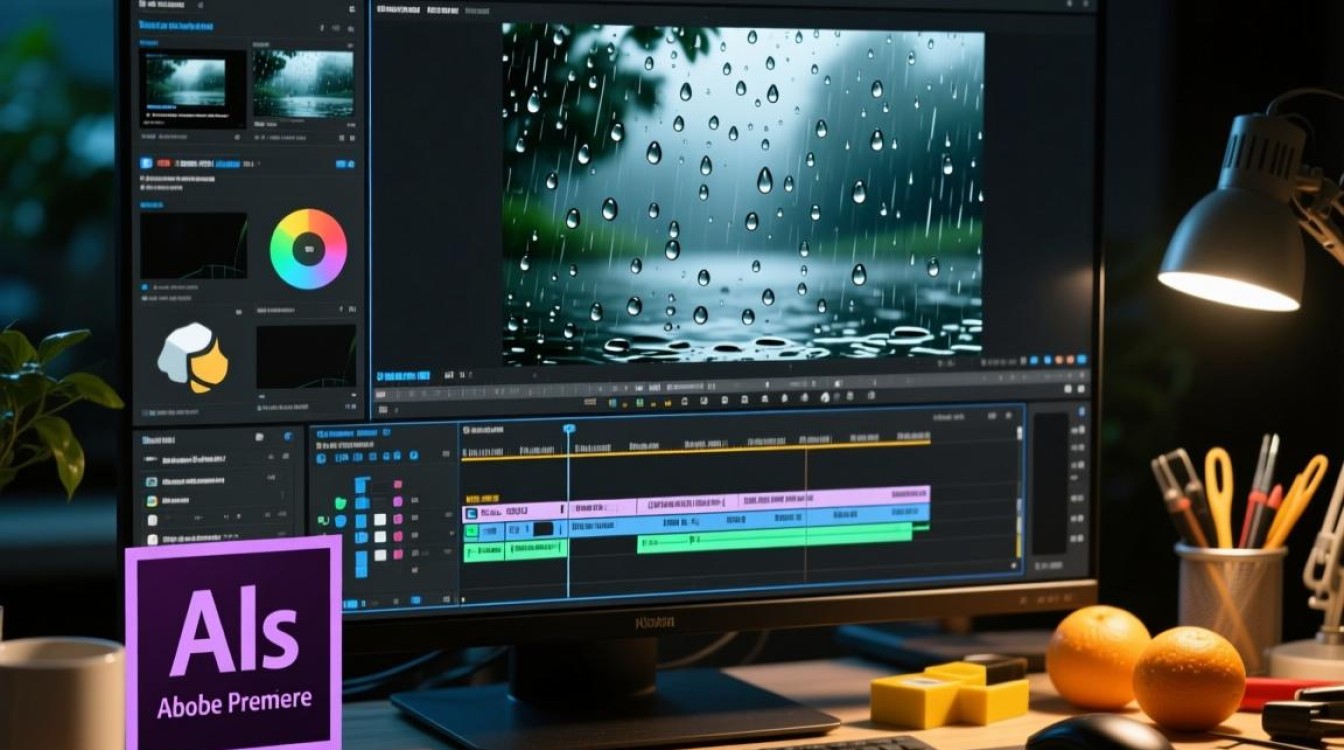Screen dimensions: 1344x750
Task: Switch to the first tab above the program monitor
Action: point(398,10)
